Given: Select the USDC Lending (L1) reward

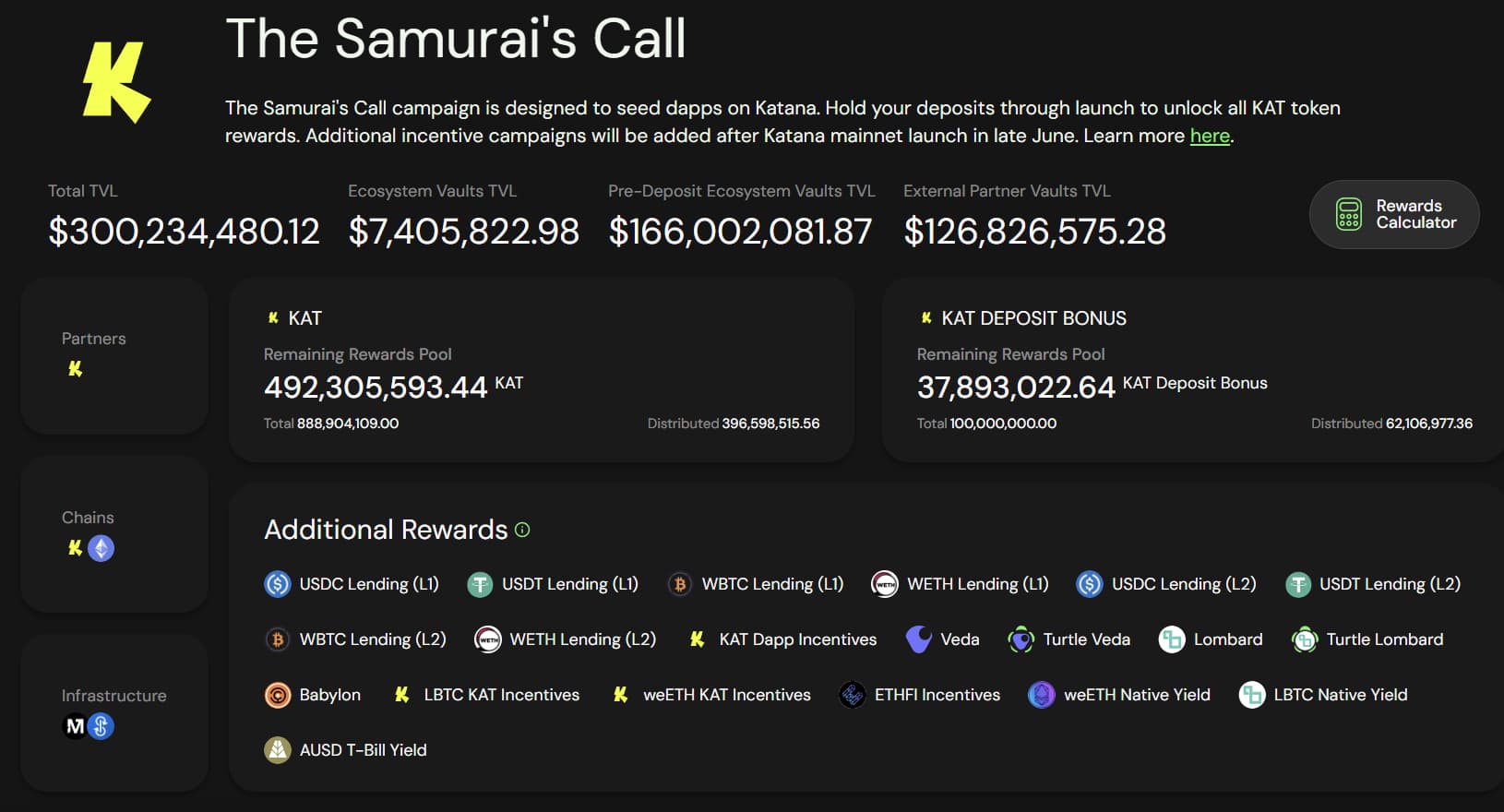Looking at the screenshot, I should coord(352,584).
